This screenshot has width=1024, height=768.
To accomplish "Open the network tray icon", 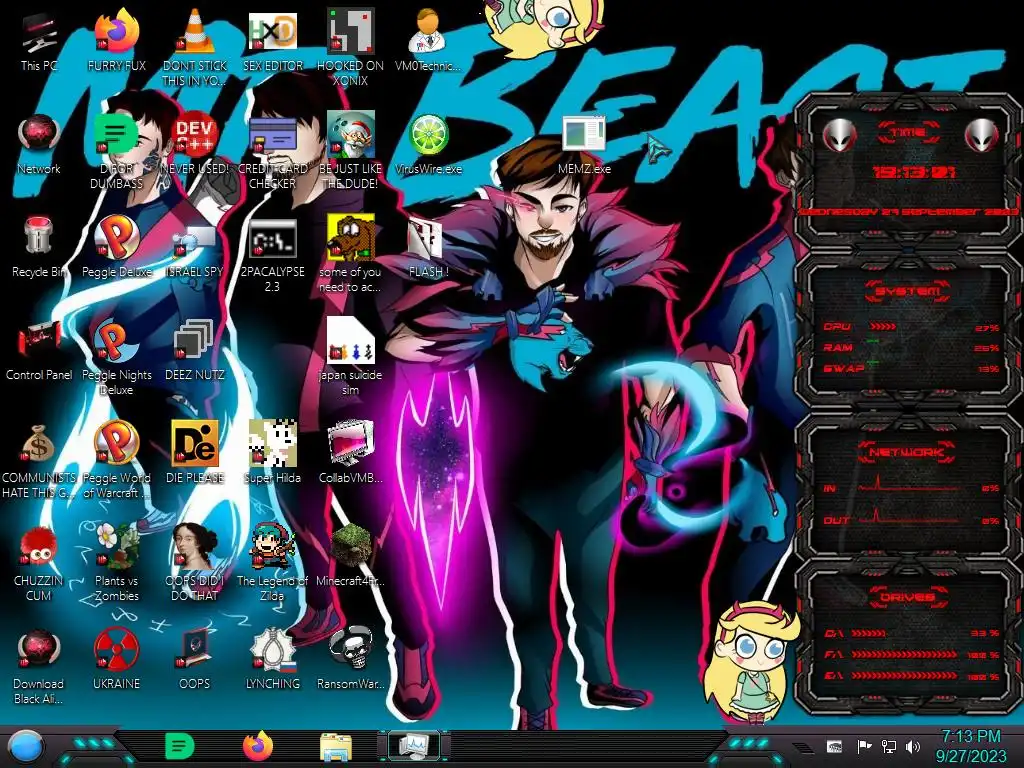I will coord(889,746).
